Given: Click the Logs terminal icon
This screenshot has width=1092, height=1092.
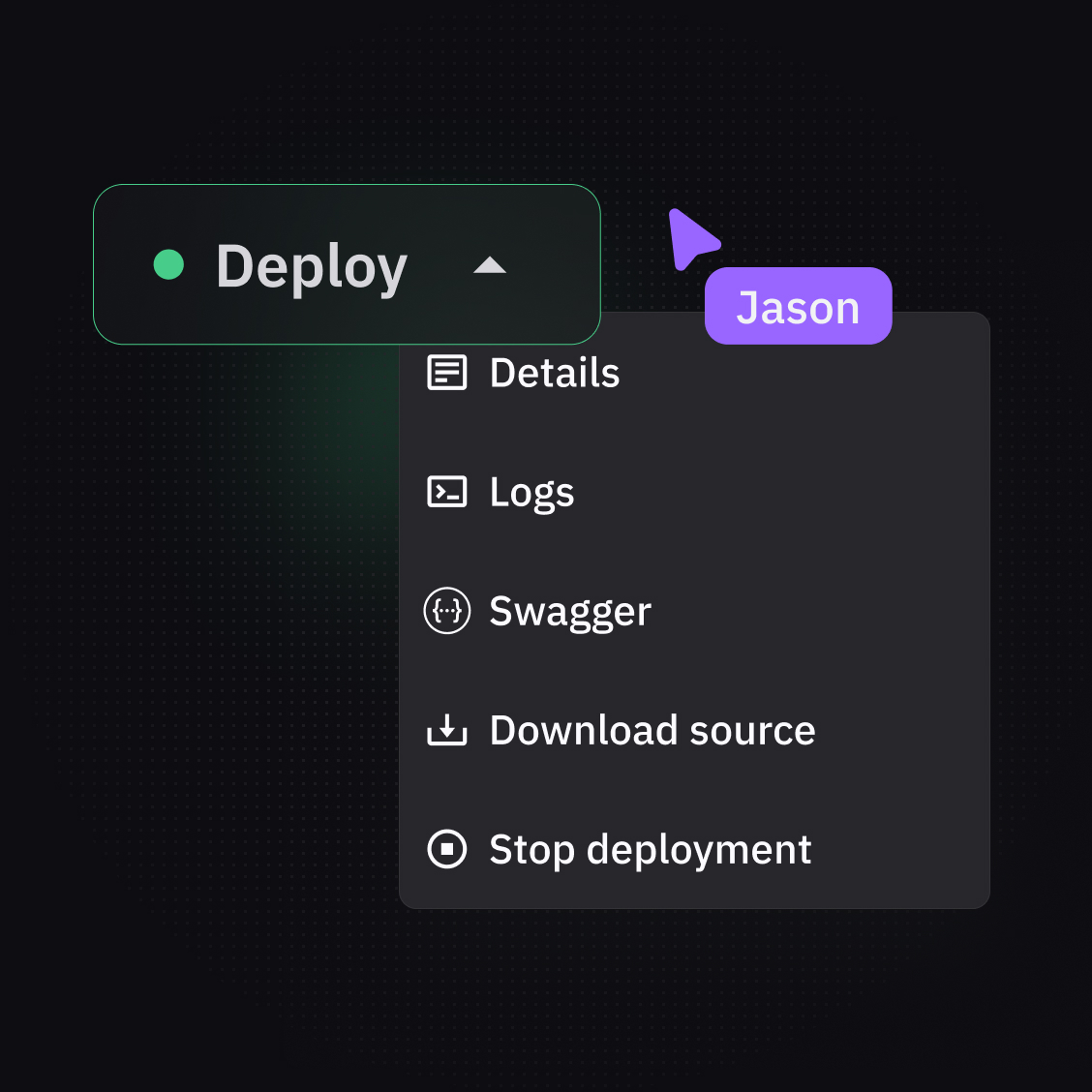Looking at the screenshot, I should [446, 492].
